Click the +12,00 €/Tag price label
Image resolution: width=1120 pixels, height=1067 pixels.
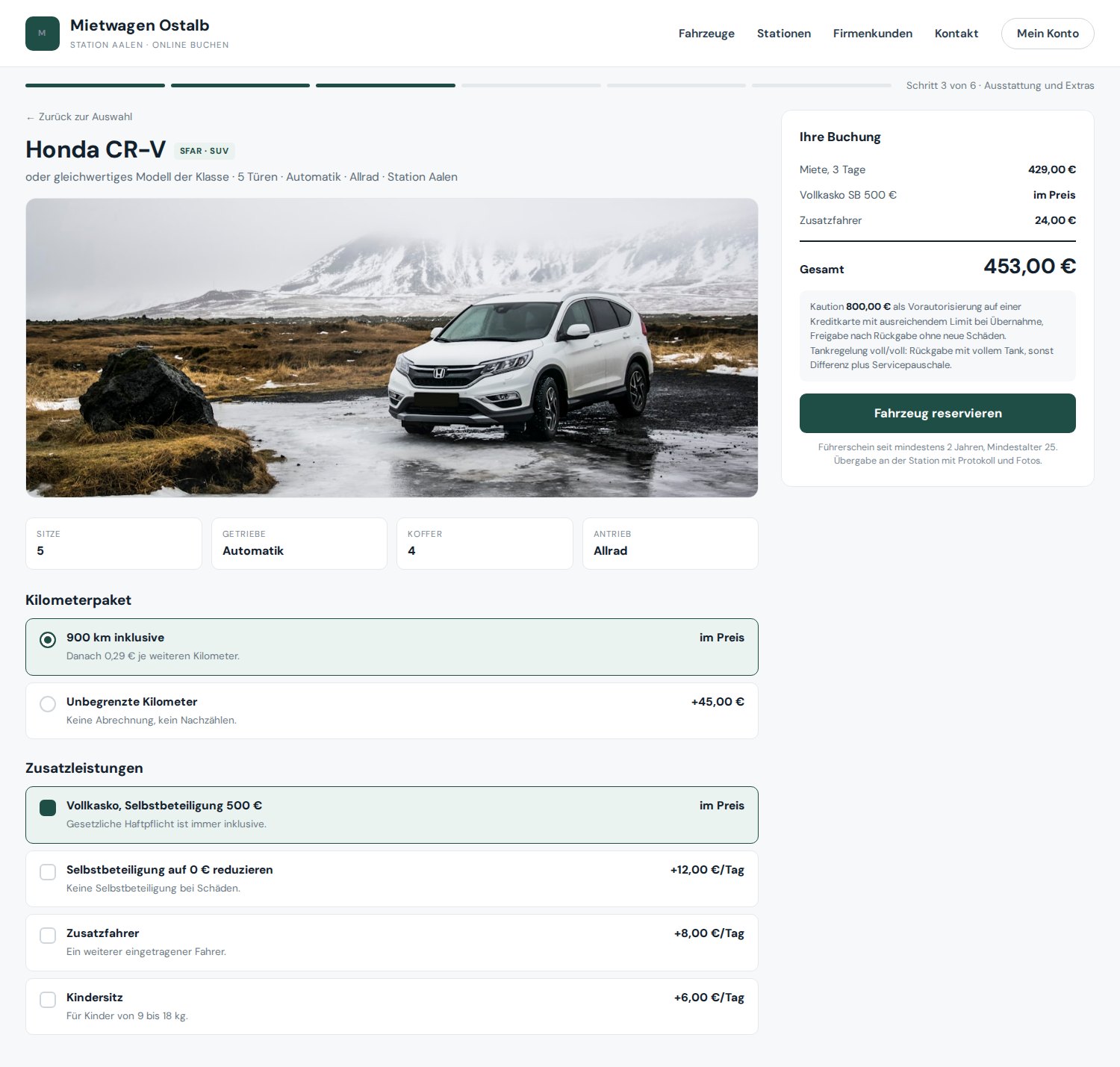tap(707, 870)
